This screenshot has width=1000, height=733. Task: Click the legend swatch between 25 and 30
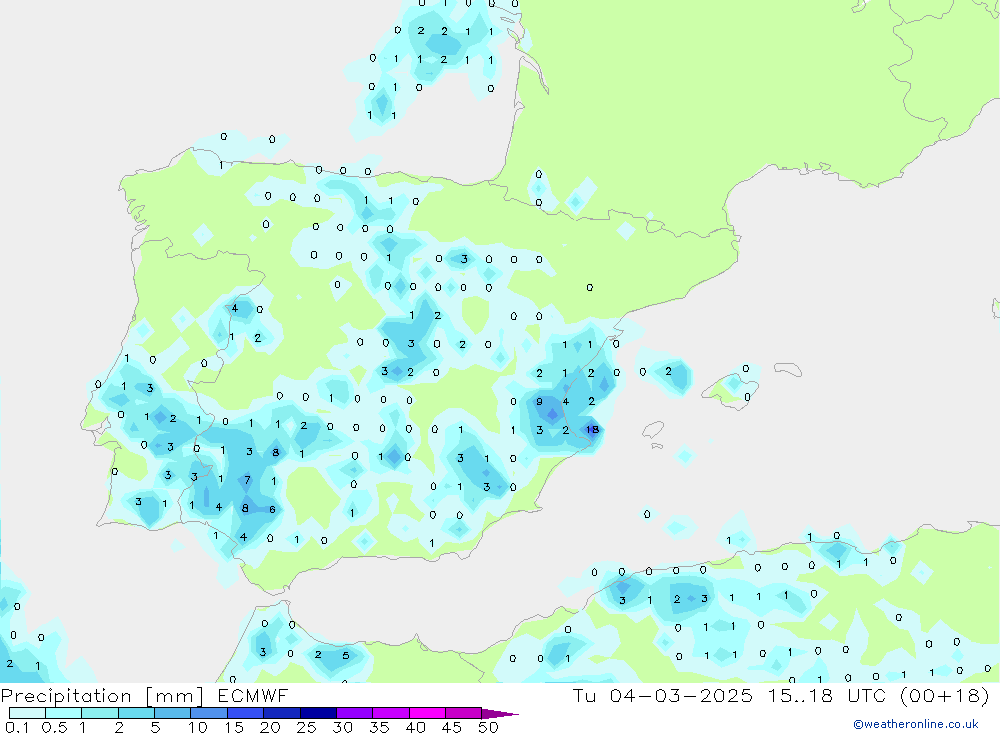tap(318, 713)
